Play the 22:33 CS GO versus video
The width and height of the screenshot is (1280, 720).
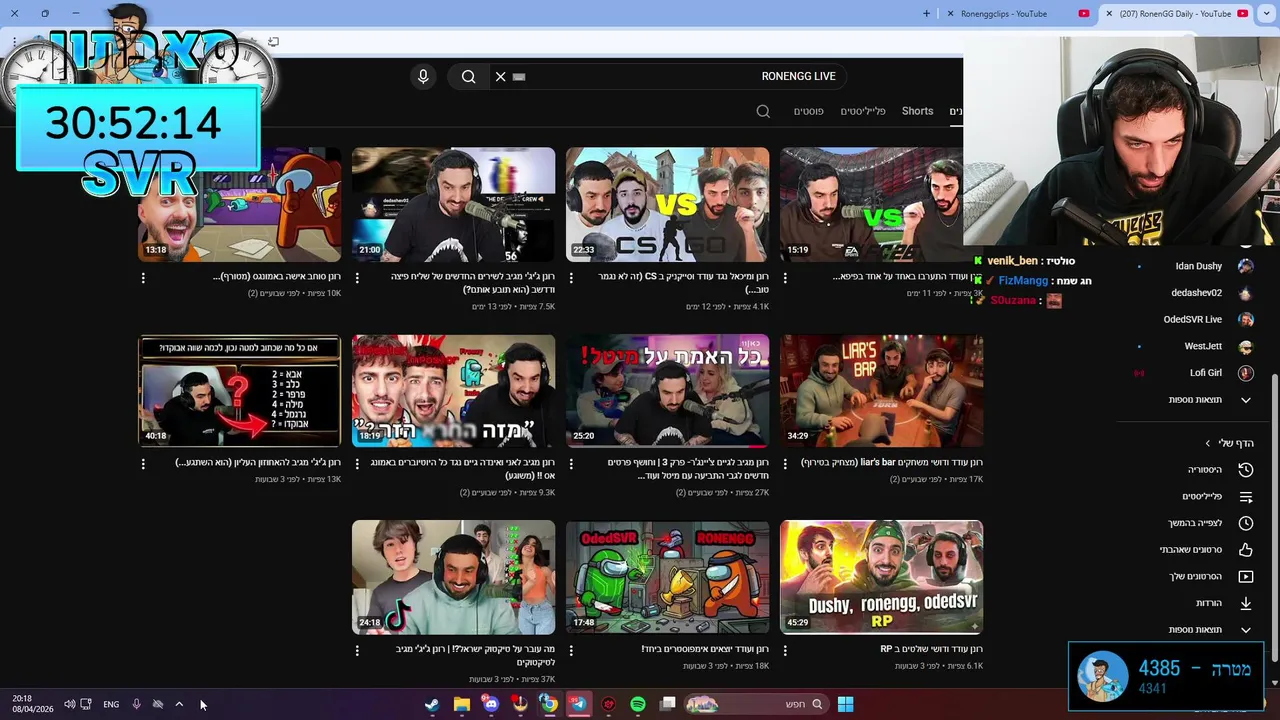[667, 205]
